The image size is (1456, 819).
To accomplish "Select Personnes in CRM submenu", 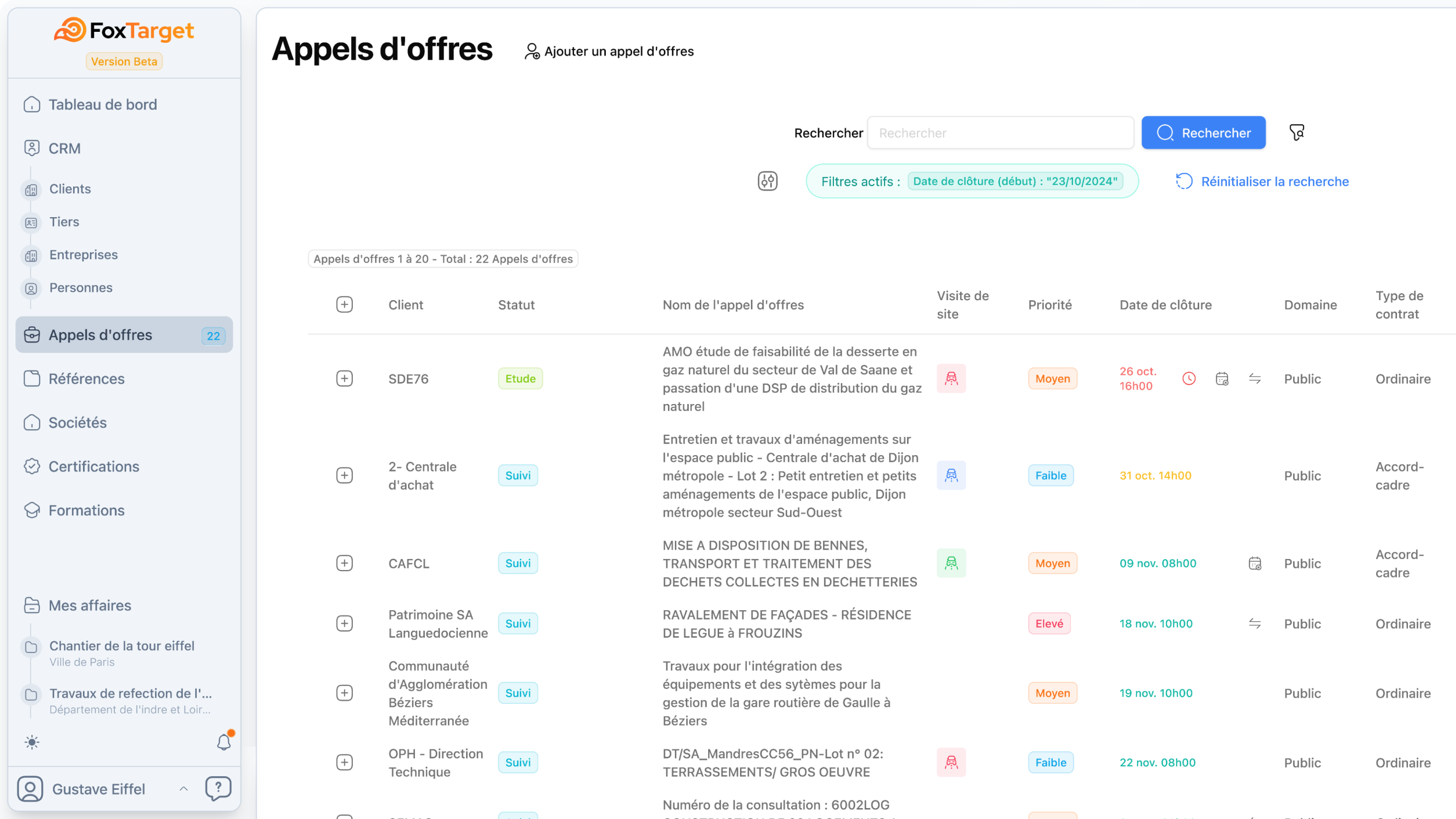I will click(x=81, y=287).
